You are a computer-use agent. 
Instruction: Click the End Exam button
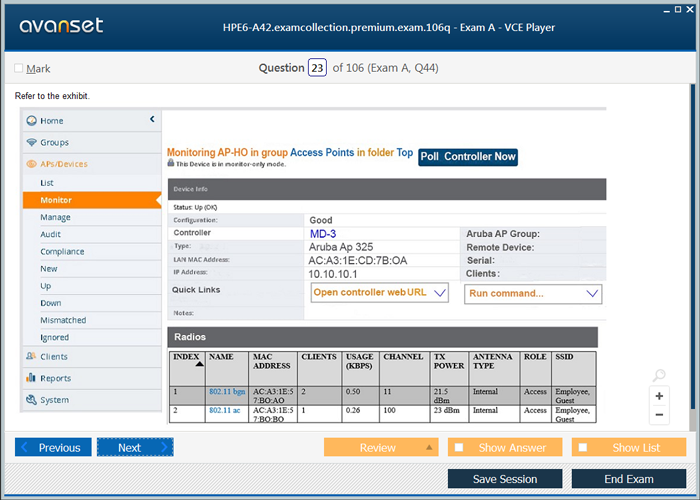pyautogui.click(x=629, y=479)
